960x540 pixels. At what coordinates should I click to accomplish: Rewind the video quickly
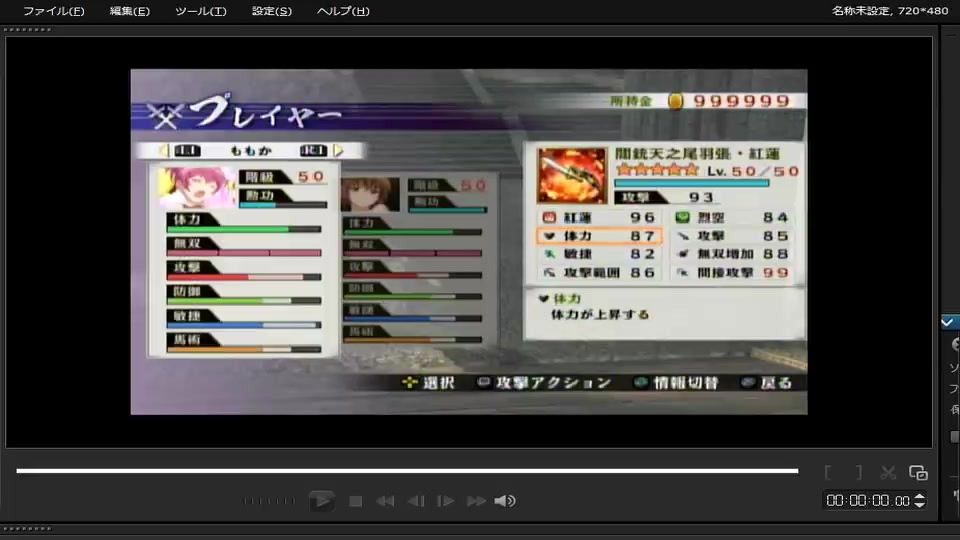click(x=385, y=501)
